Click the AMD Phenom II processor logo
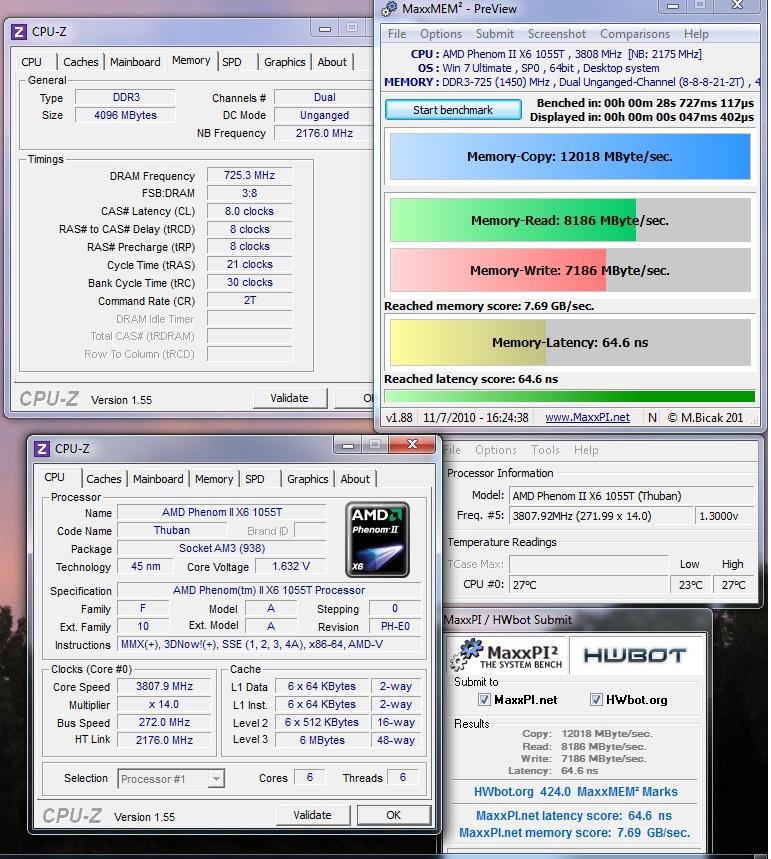 [x=377, y=540]
